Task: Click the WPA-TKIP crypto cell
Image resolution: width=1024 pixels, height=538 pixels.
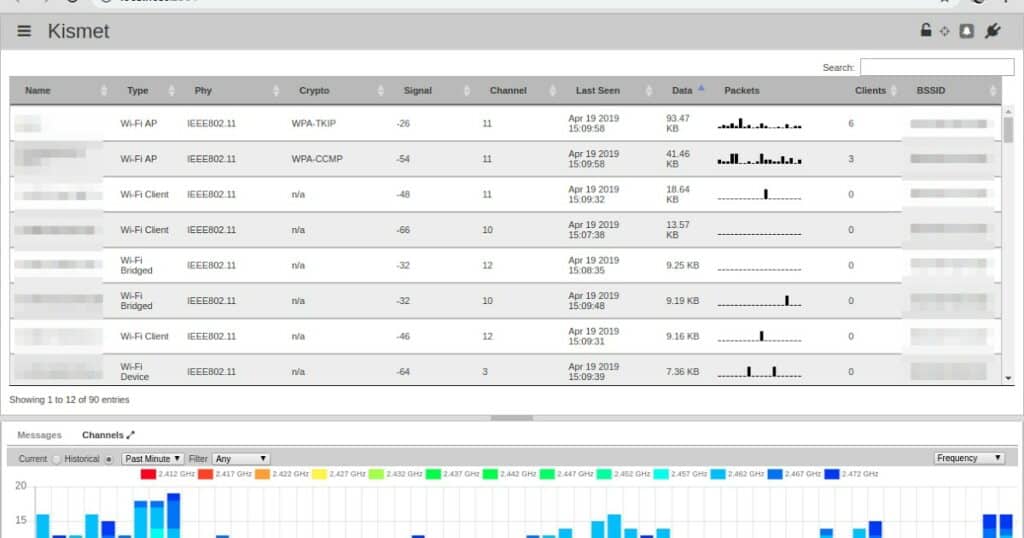Action: point(313,123)
